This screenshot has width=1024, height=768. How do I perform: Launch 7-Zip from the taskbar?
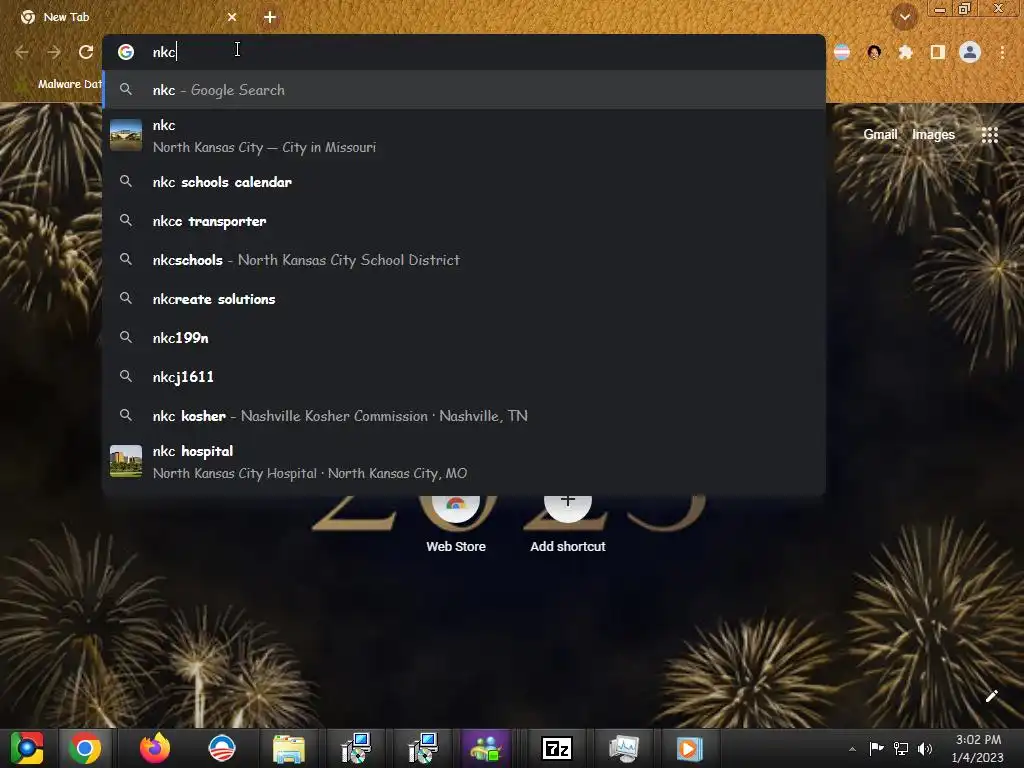[x=557, y=748]
